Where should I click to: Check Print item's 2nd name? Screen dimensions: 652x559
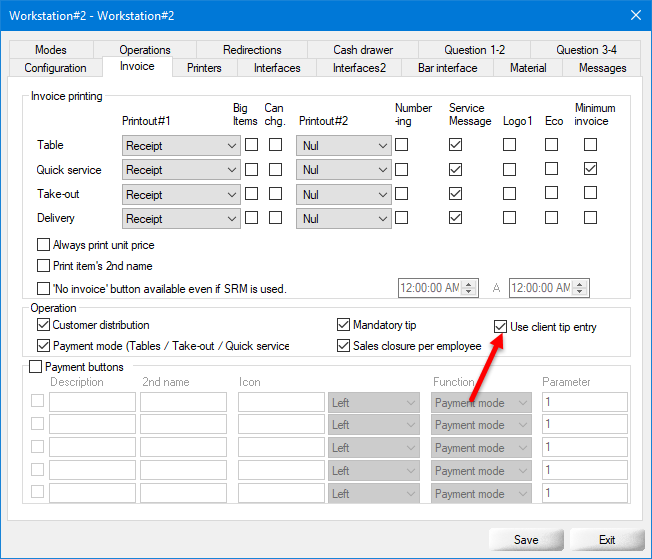pos(43,266)
